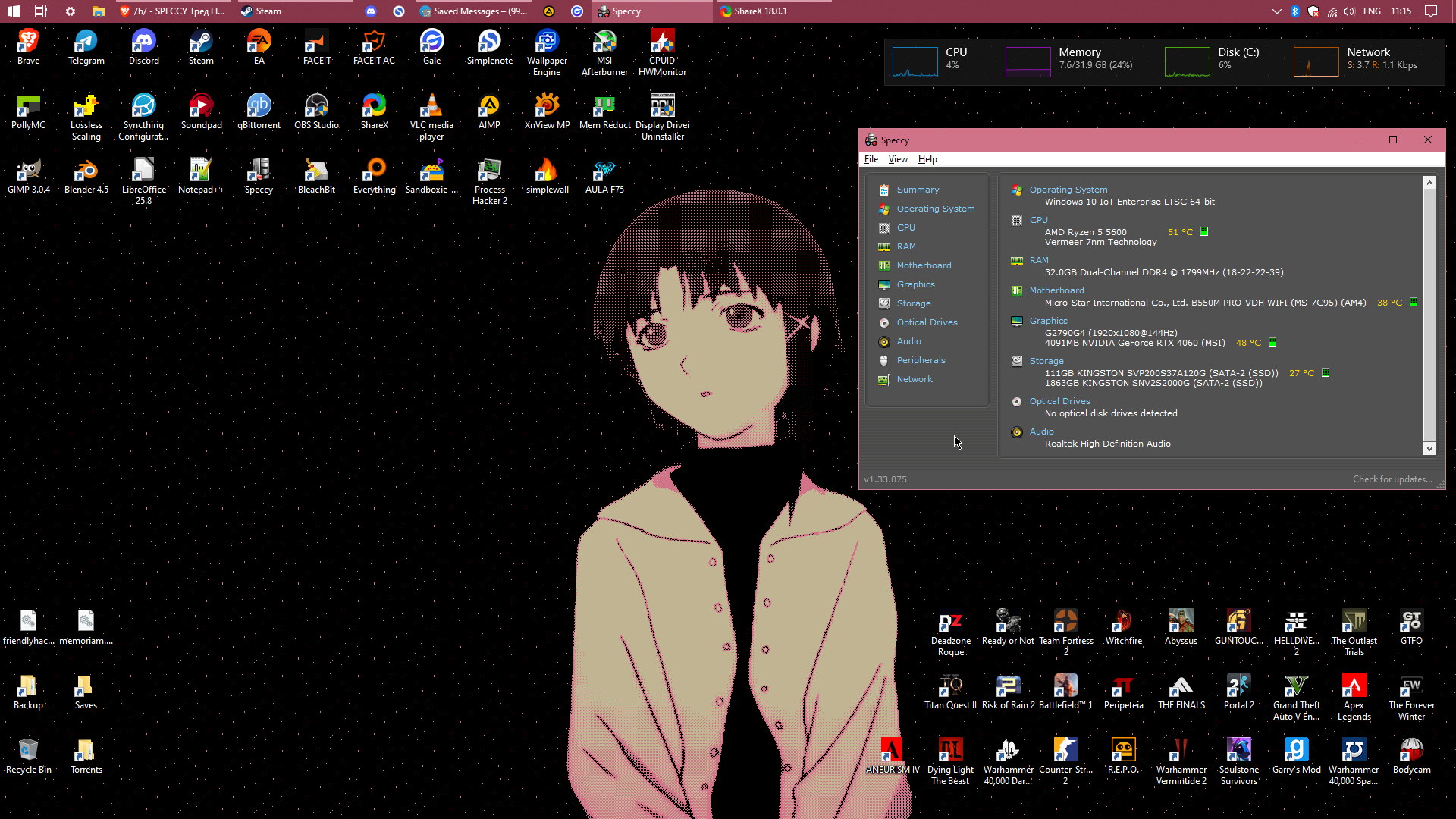This screenshot has height=819, width=1456.
Task: Select Audio in Speccy sidebar
Action: [908, 341]
